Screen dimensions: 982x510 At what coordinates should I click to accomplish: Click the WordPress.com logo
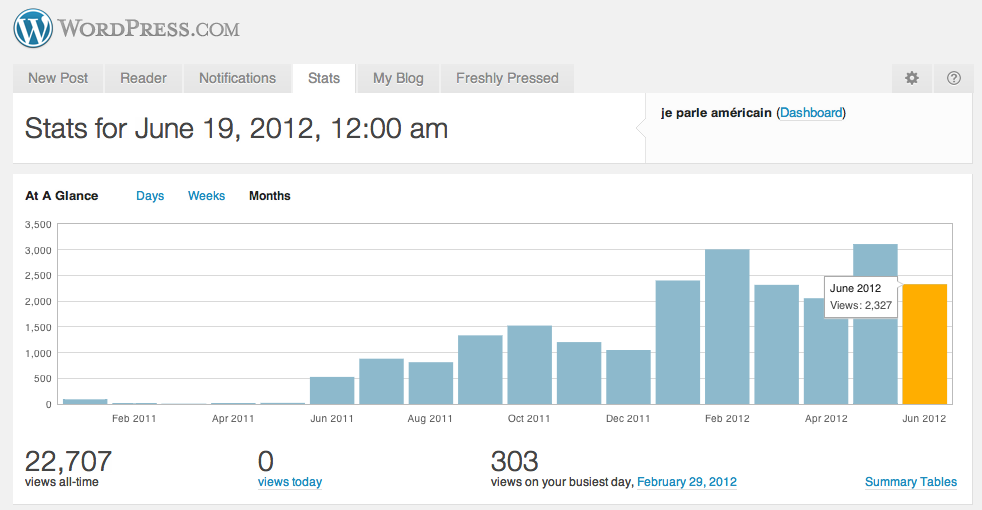[127, 28]
